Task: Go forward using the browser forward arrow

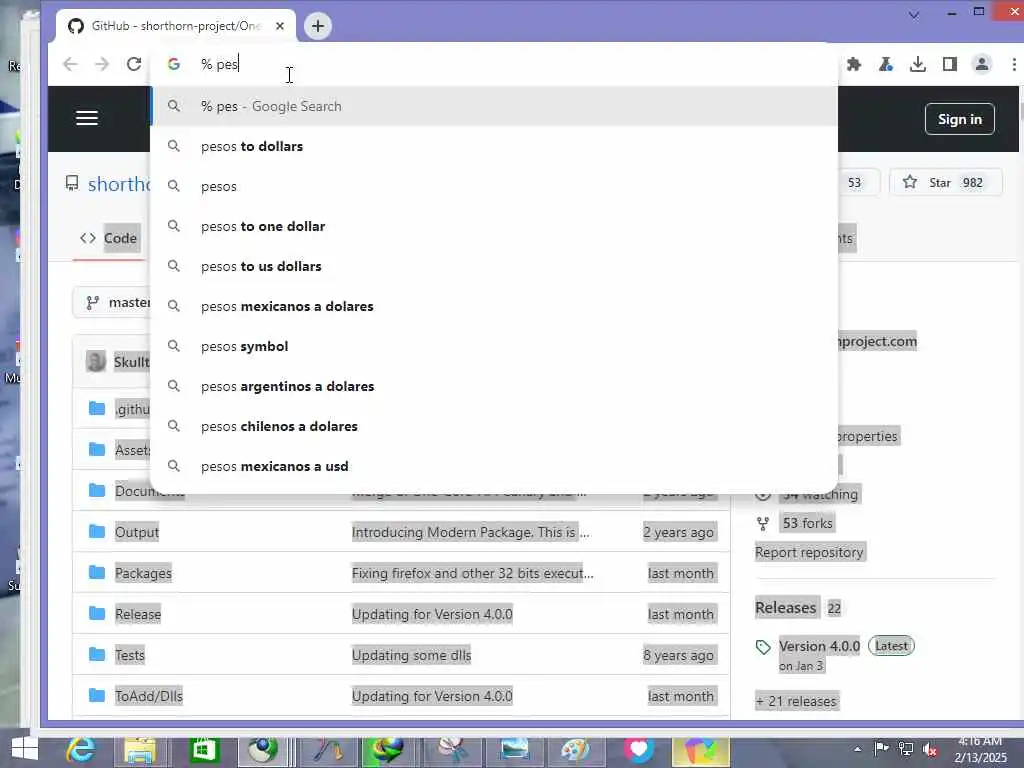Action: point(102,64)
